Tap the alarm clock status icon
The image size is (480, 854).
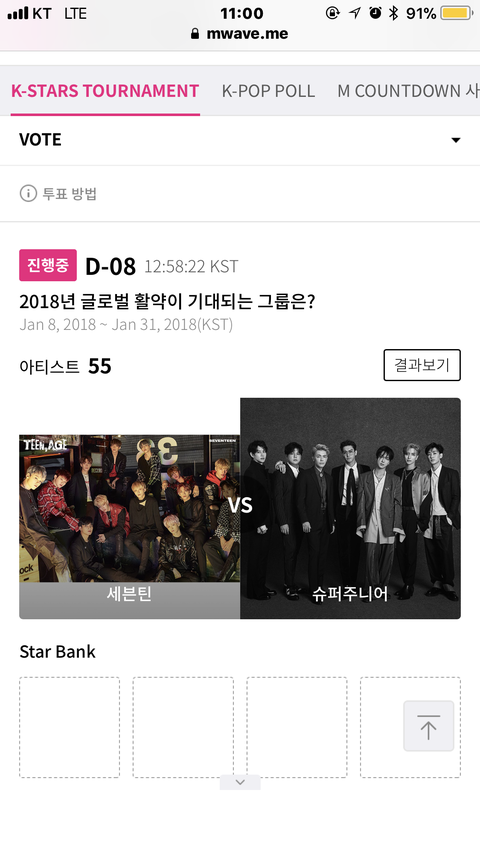pyautogui.click(x=375, y=13)
